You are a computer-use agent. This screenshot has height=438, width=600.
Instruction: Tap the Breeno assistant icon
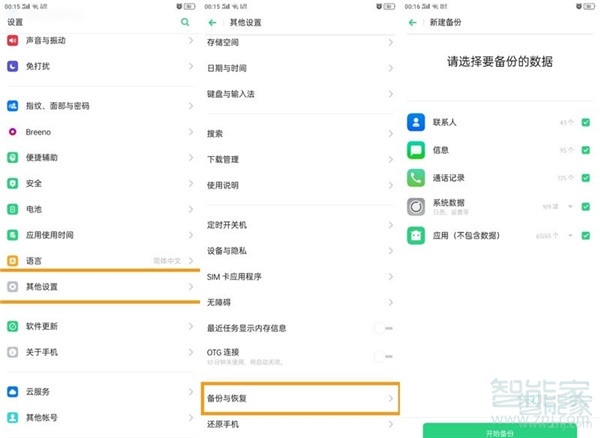13,132
